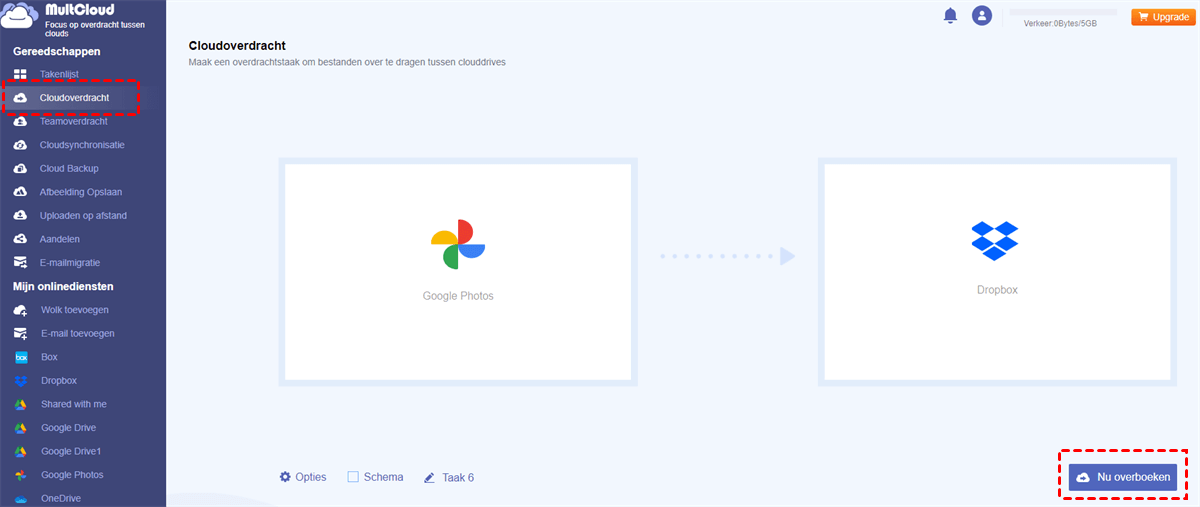Click the Cloudoverdracht cloud icon
Image resolution: width=1200 pixels, height=507 pixels.
coord(20,98)
